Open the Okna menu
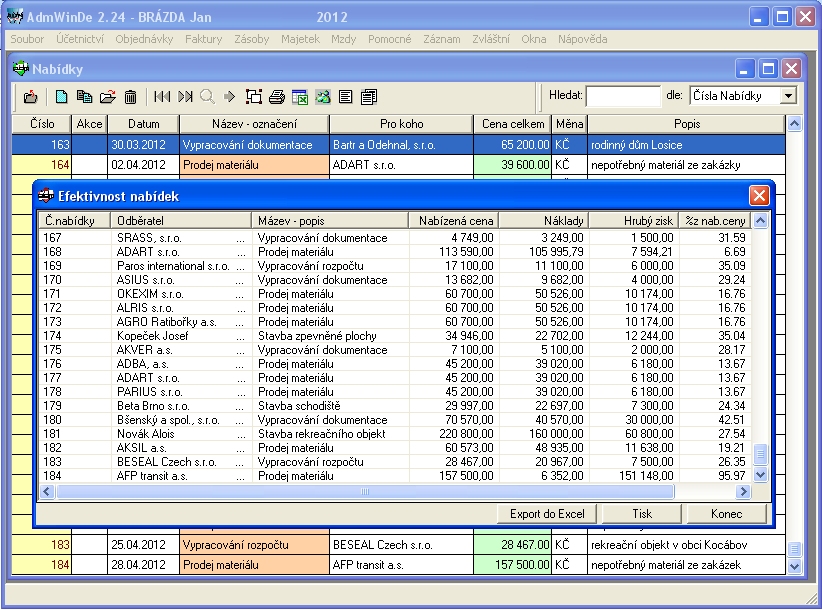The height and width of the screenshot is (610, 822). pyautogui.click(x=534, y=39)
